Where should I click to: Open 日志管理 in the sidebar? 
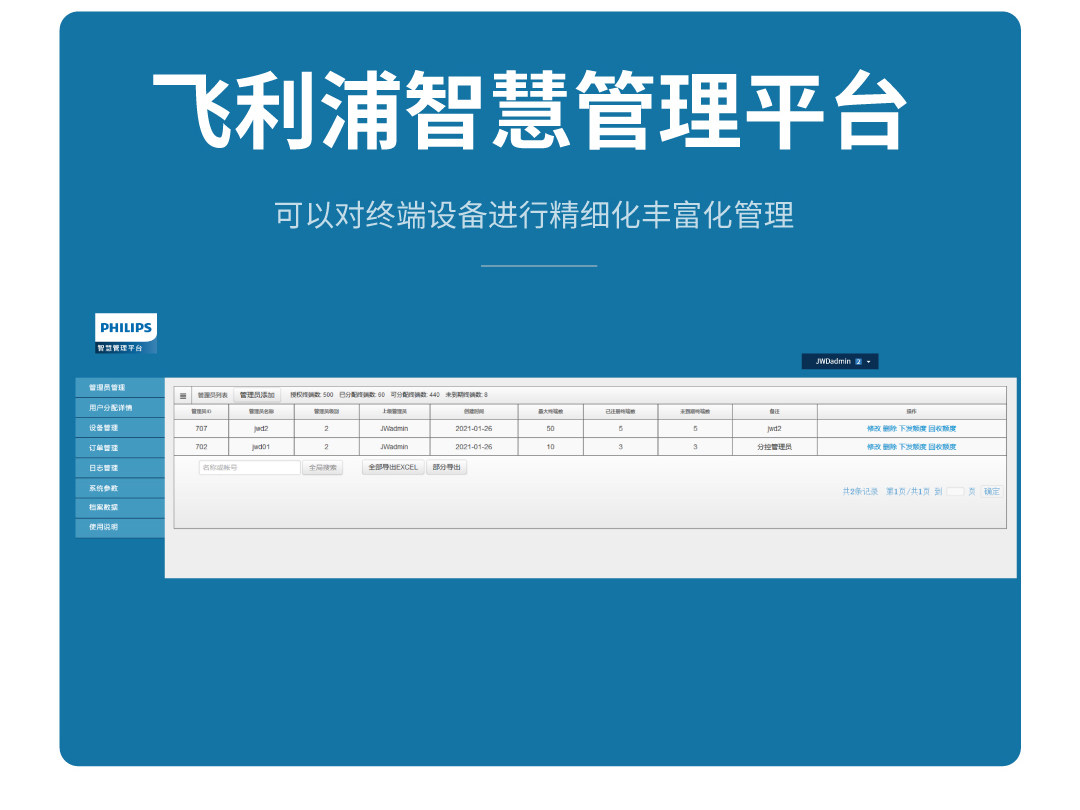point(120,468)
